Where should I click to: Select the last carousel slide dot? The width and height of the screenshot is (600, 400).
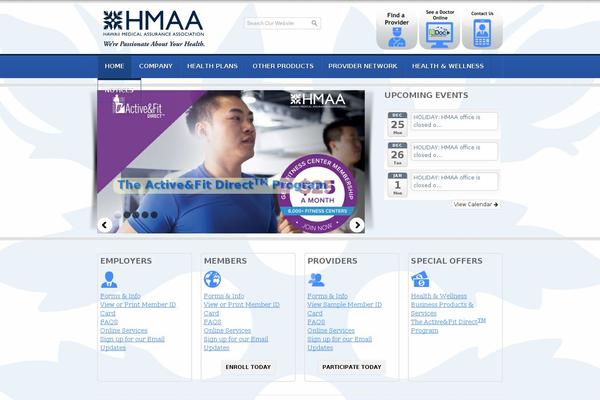point(154,215)
